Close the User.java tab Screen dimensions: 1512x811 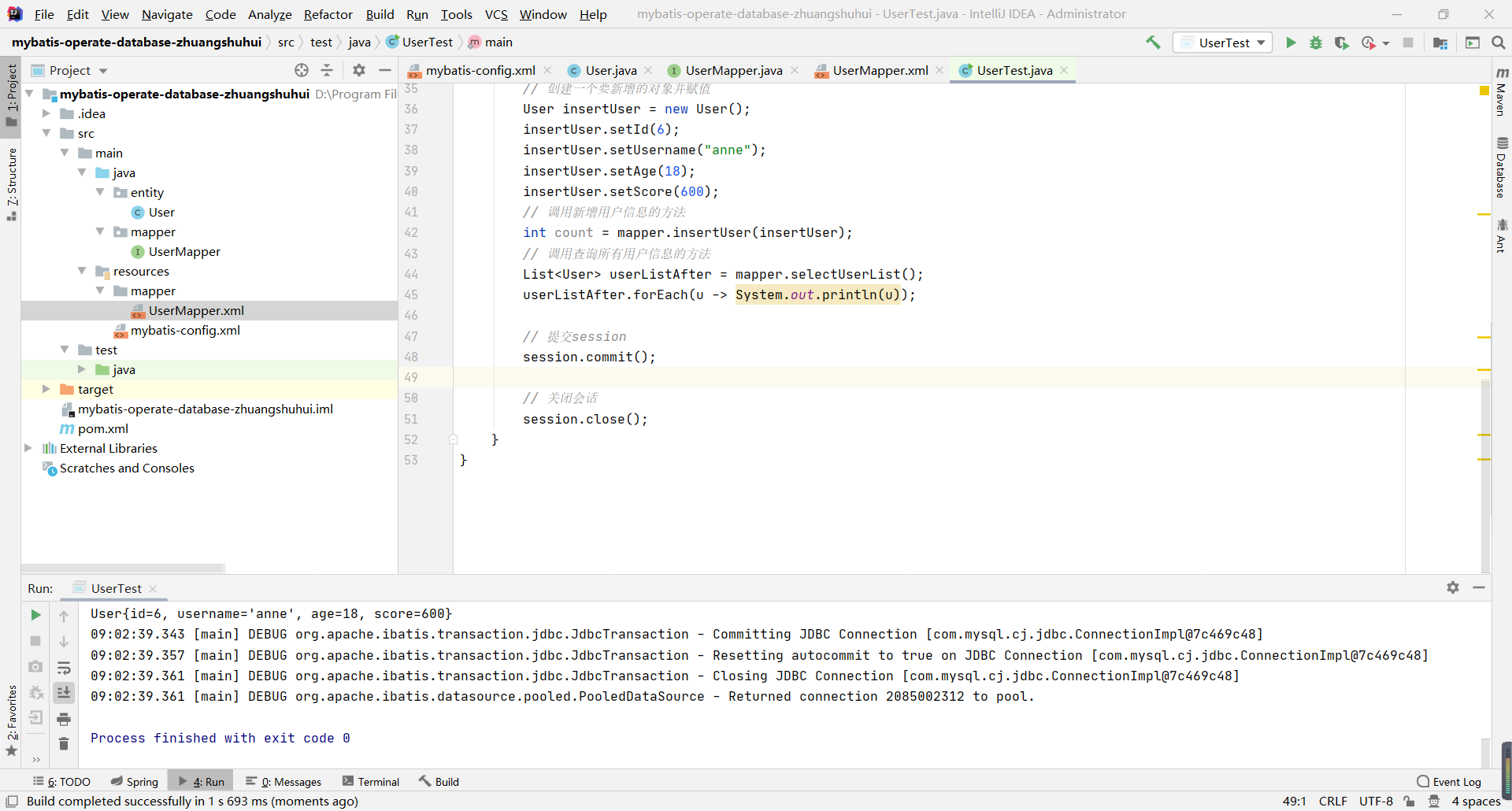[x=648, y=70]
